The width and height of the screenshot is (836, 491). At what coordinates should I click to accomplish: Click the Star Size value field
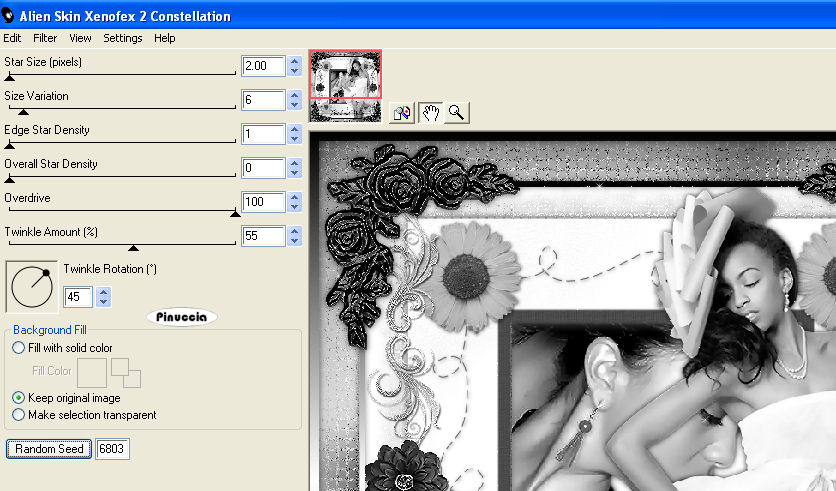263,66
